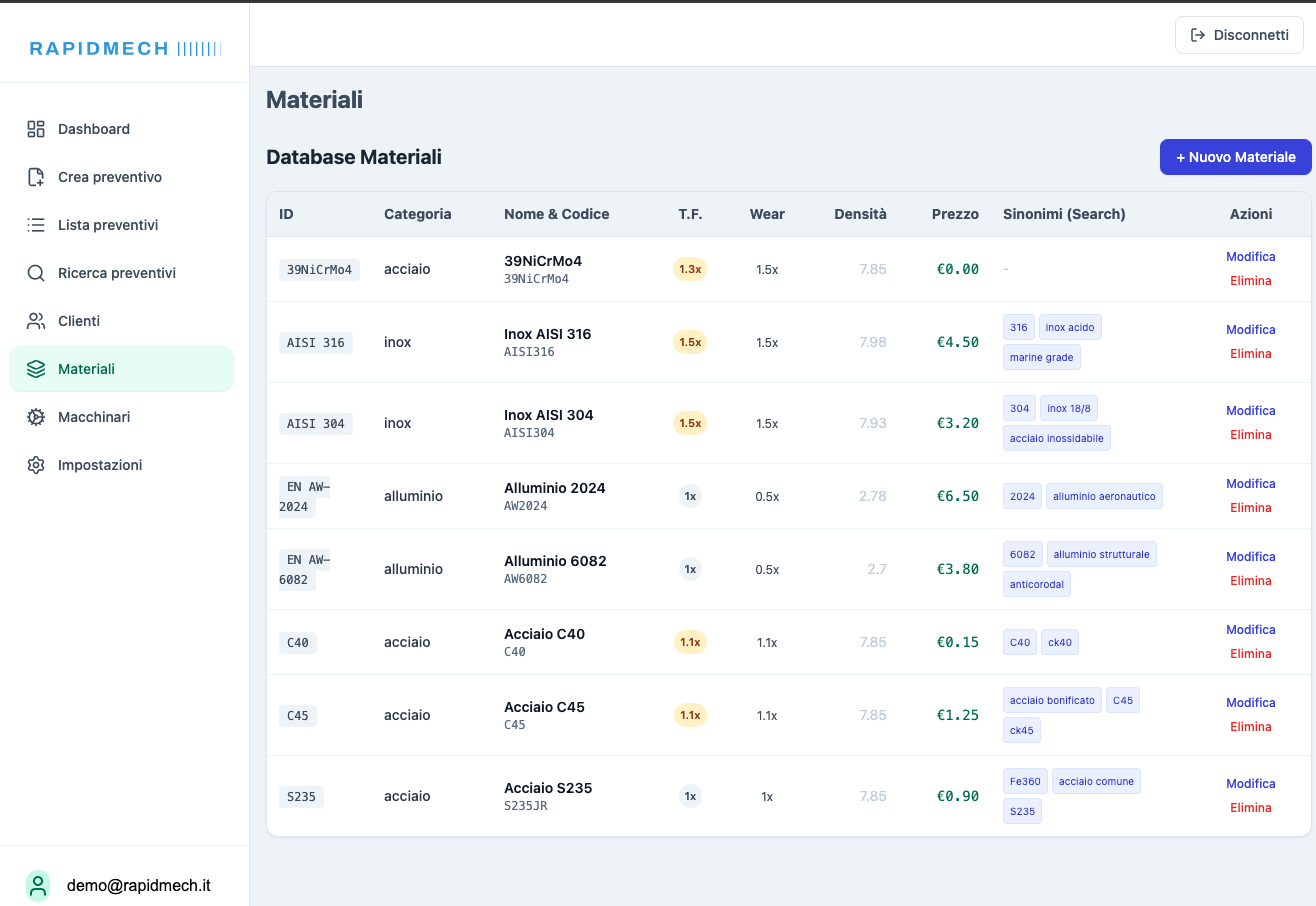Click the 'anticorodal' tag
Image resolution: width=1316 pixels, height=906 pixels.
(x=1036, y=584)
